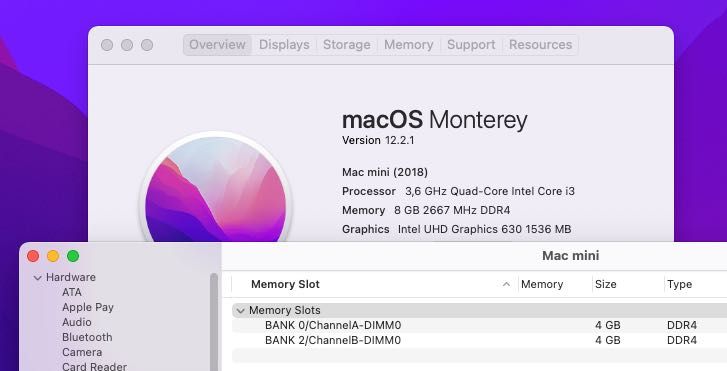Minimize System Information with yellow button

53,256
